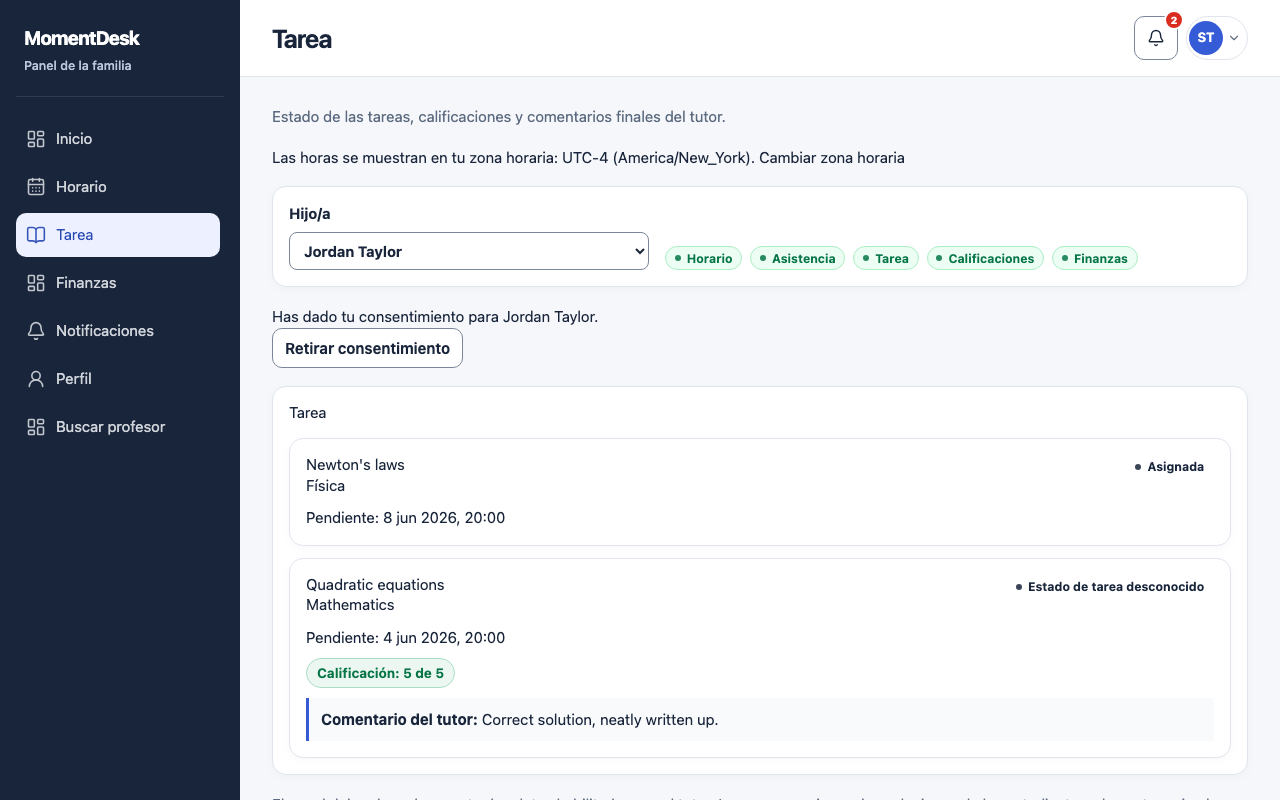This screenshot has height=800, width=1280.
Task: Click the Finanzas grid icon
Action: coord(36,283)
